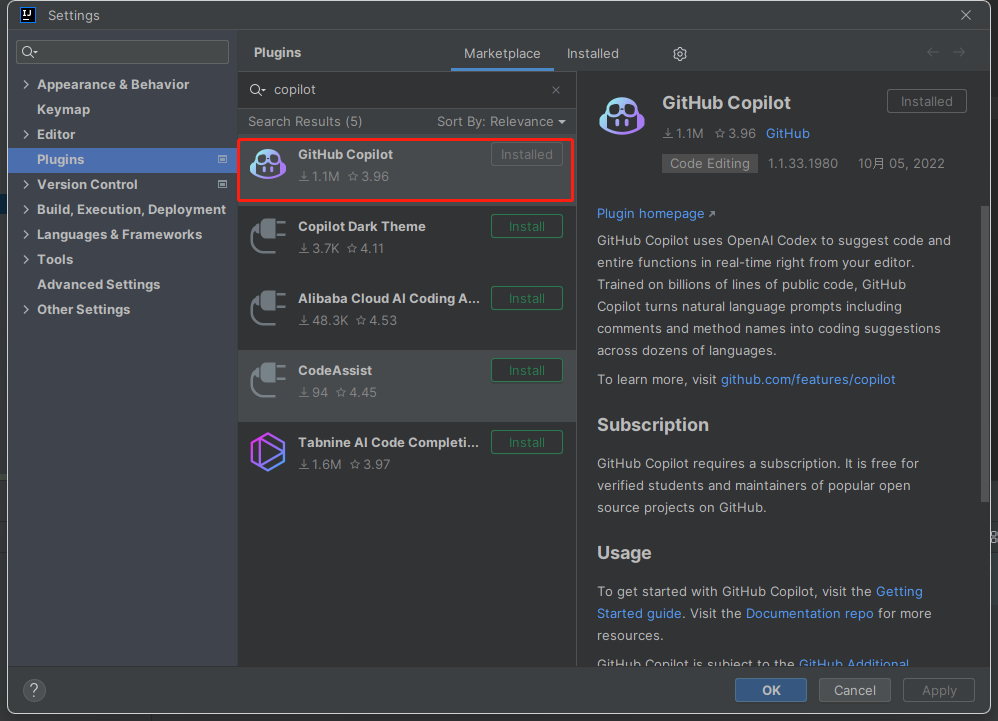Click the Apply button
The height and width of the screenshot is (721, 998).
coord(939,690)
